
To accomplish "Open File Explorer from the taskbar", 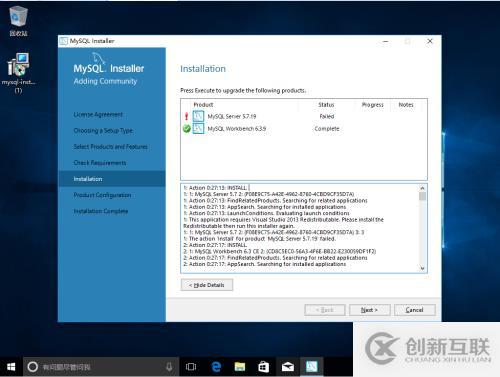I will pos(240,367).
